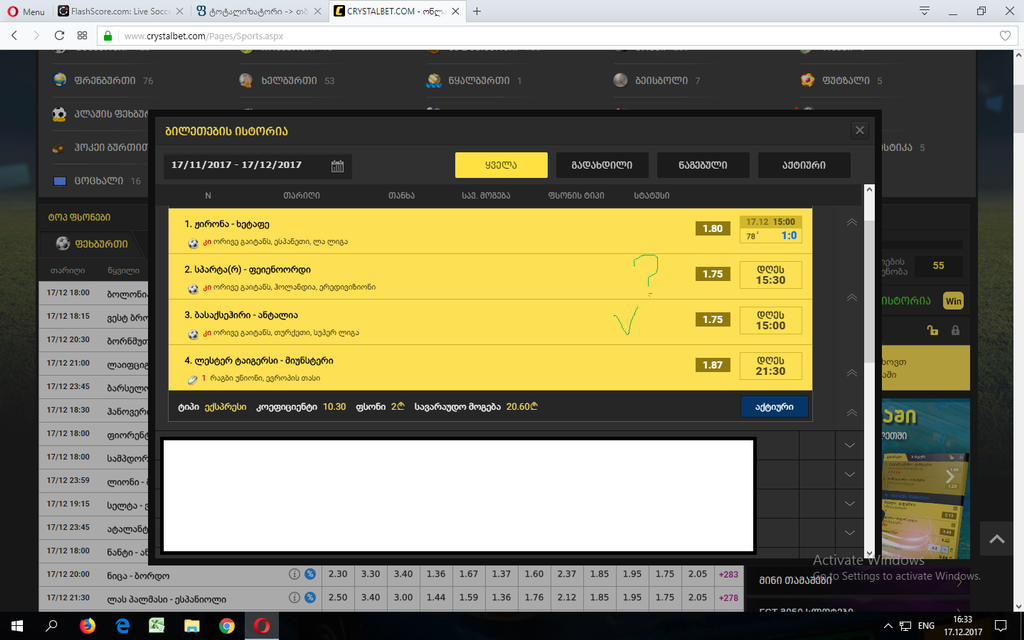Open the ცოცხალი live category
Screen dimensions: 1024x640
tap(97, 181)
